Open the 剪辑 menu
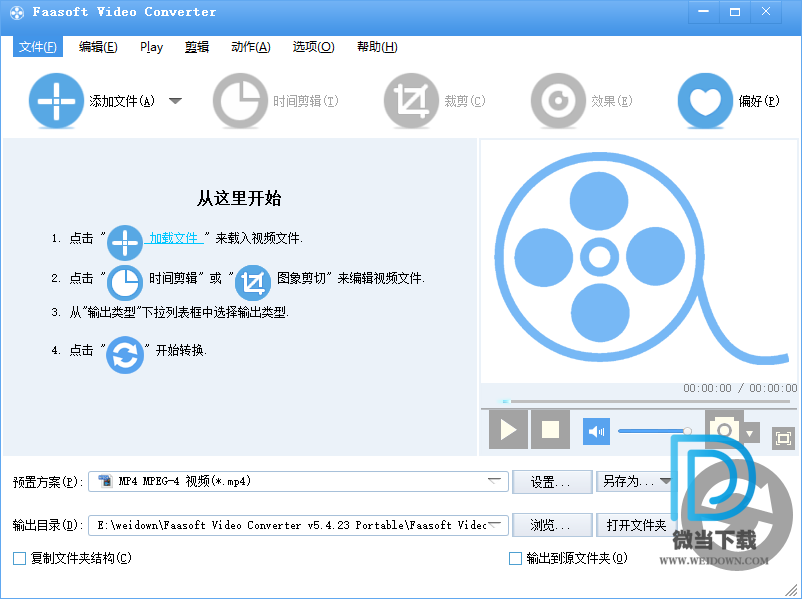 coord(197,47)
